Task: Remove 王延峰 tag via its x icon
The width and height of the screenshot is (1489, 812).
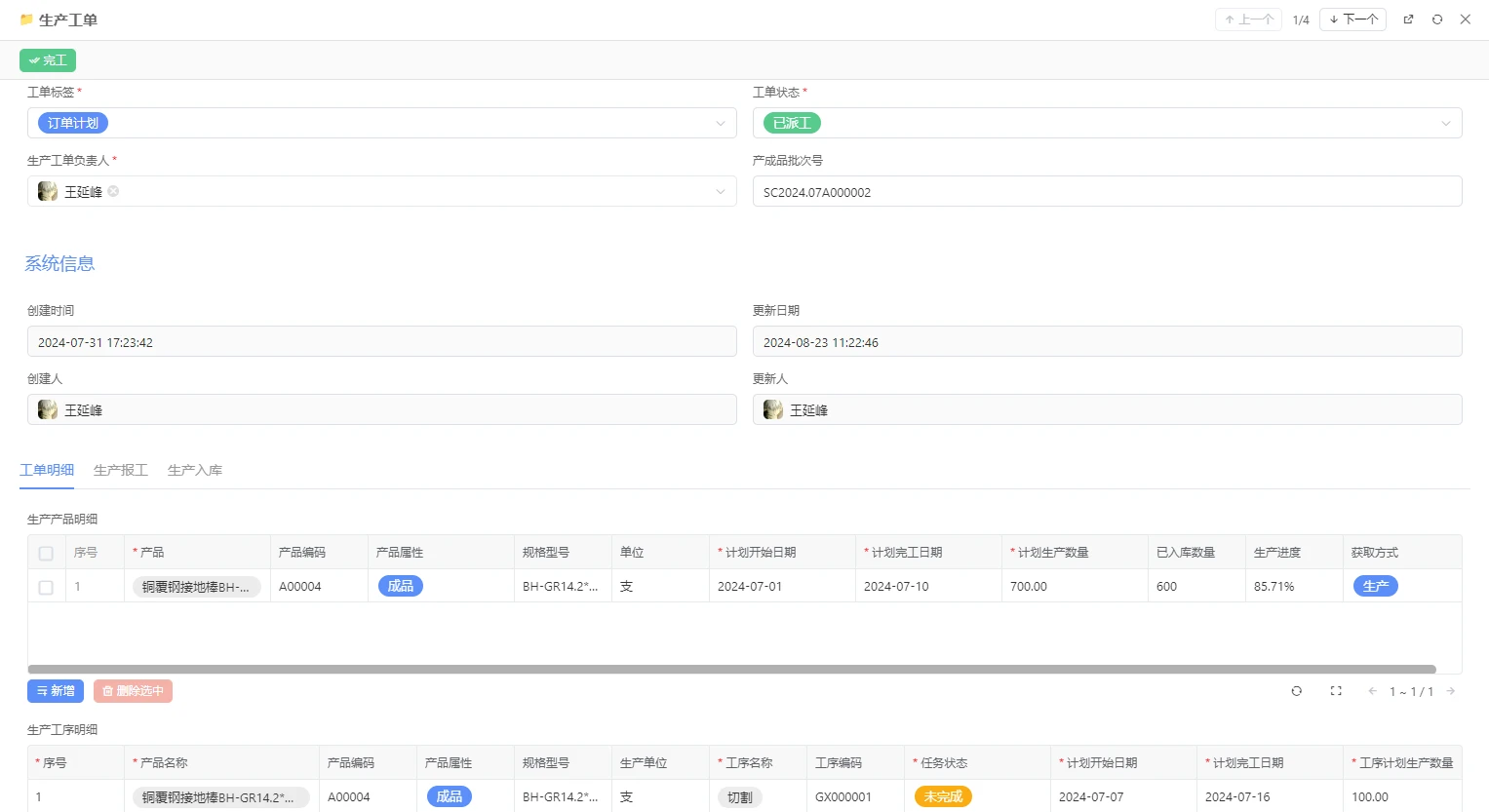Action: click(x=112, y=191)
